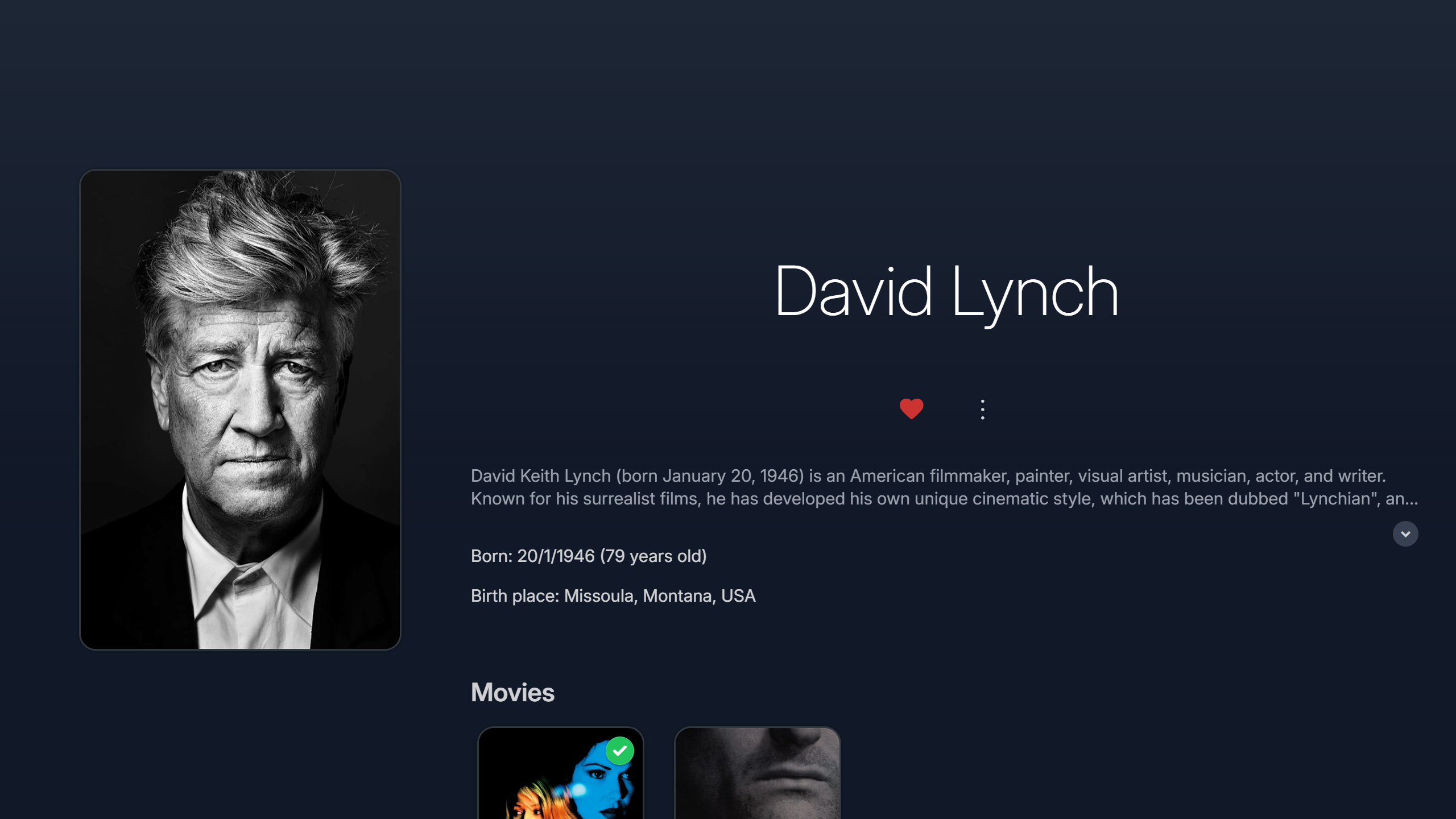
Task: Open the colorful blue and orange movie poster
Action: coord(560,773)
